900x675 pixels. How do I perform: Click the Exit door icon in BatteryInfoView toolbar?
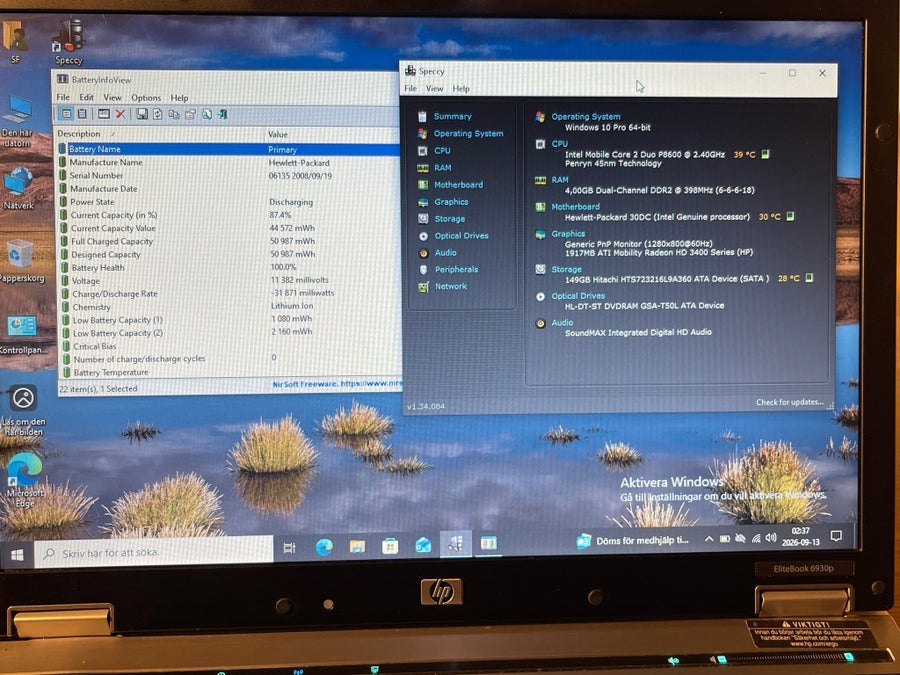(222, 114)
